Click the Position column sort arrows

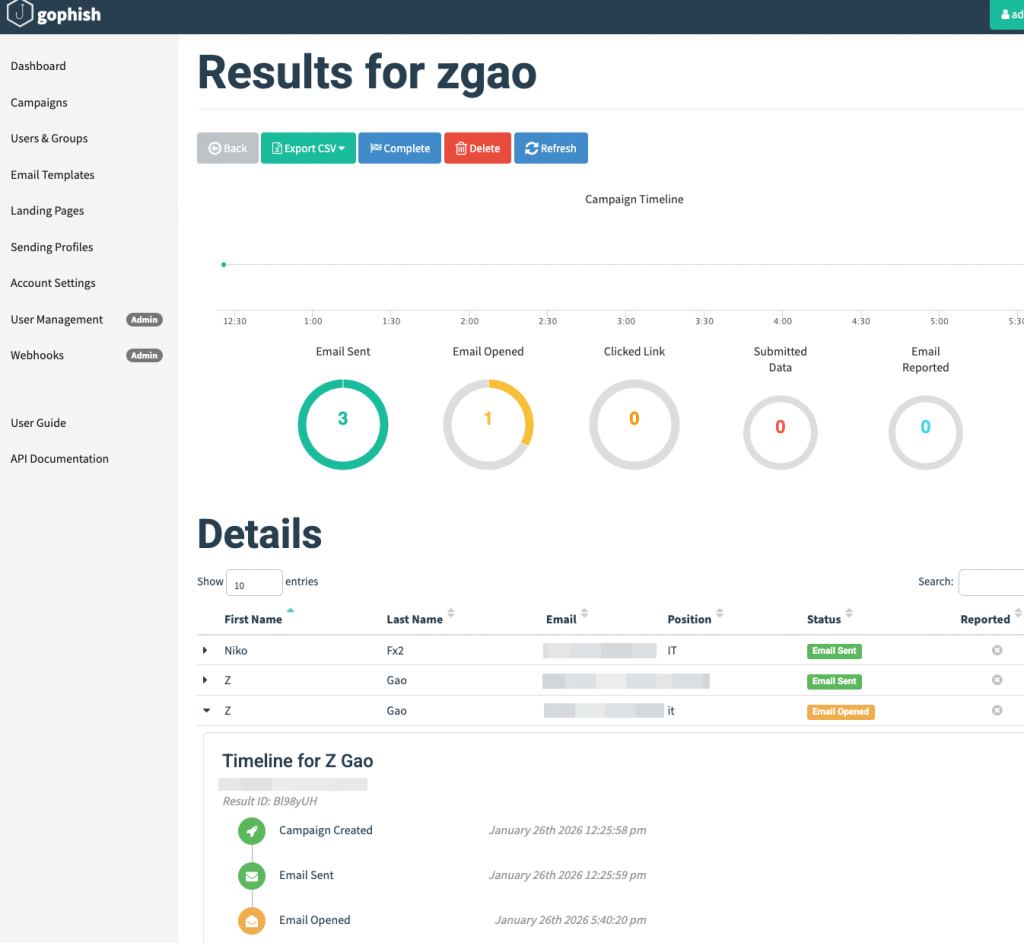coord(720,614)
